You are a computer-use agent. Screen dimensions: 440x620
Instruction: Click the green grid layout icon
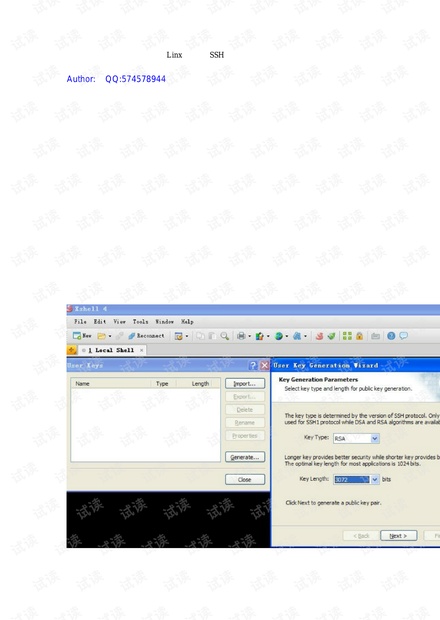coord(347,336)
